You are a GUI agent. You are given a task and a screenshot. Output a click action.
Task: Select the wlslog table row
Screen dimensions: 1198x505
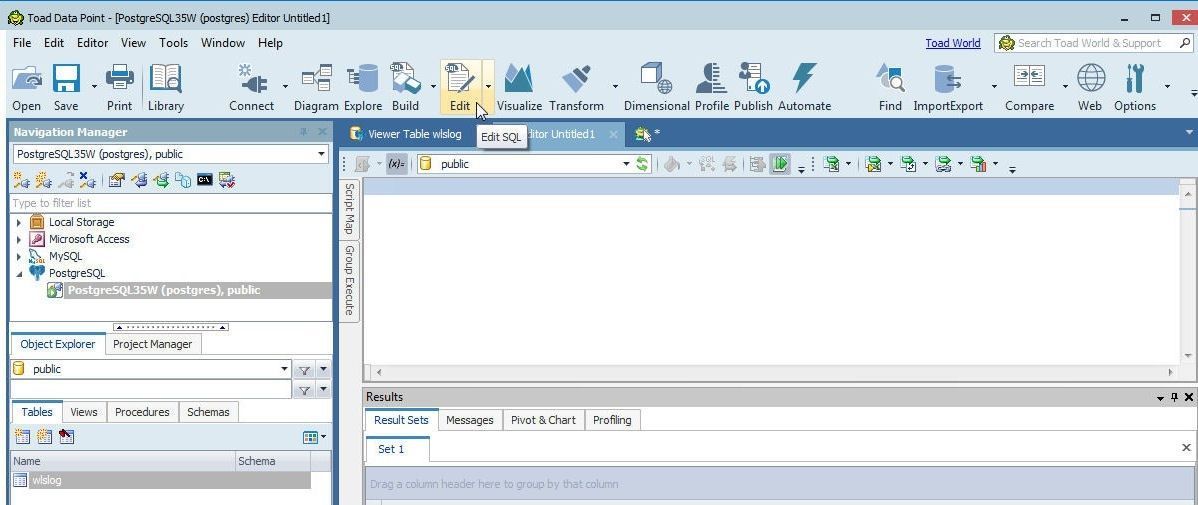point(162,480)
